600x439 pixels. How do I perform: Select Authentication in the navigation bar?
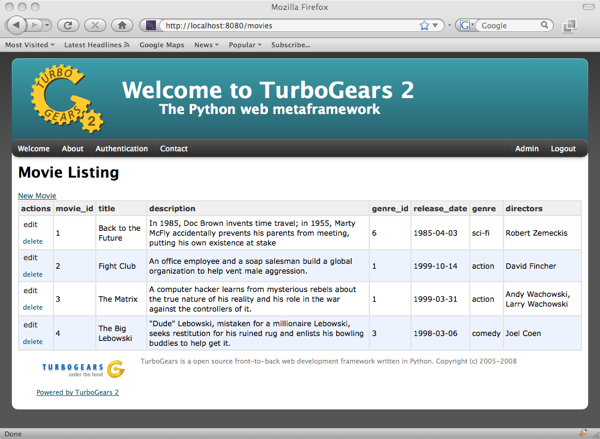[x=121, y=149]
